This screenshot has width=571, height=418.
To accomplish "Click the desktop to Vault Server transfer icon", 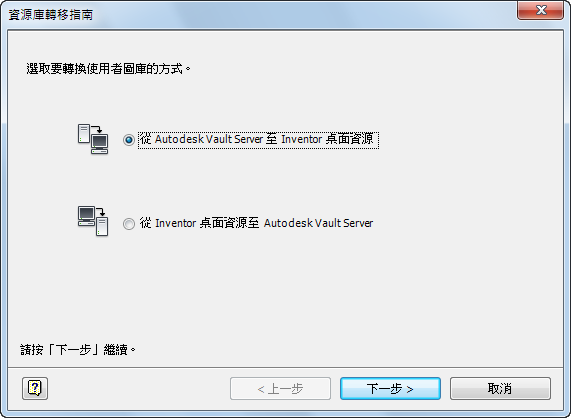I will tap(93, 221).
